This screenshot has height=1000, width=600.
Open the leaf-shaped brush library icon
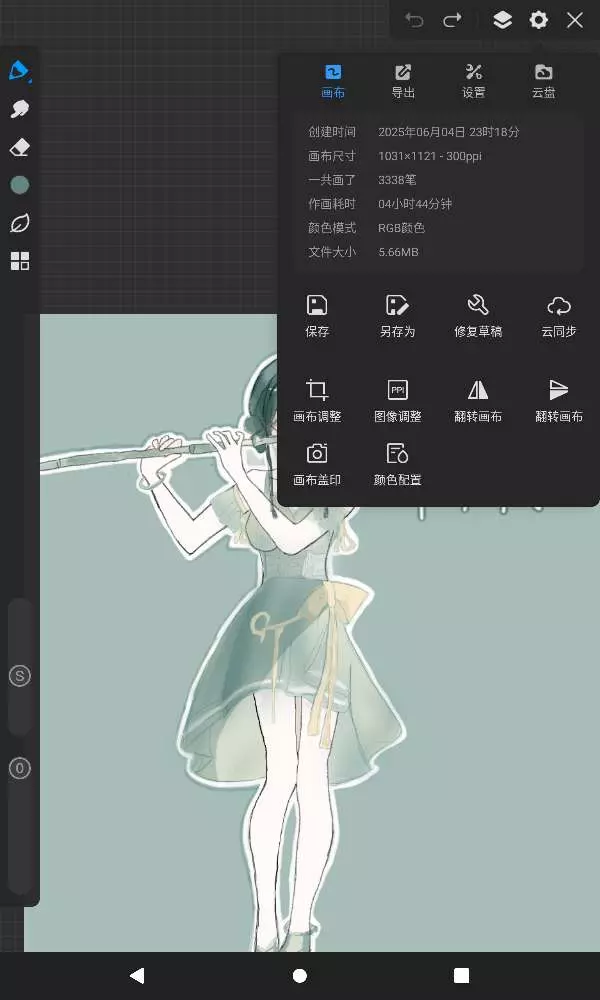[19, 223]
